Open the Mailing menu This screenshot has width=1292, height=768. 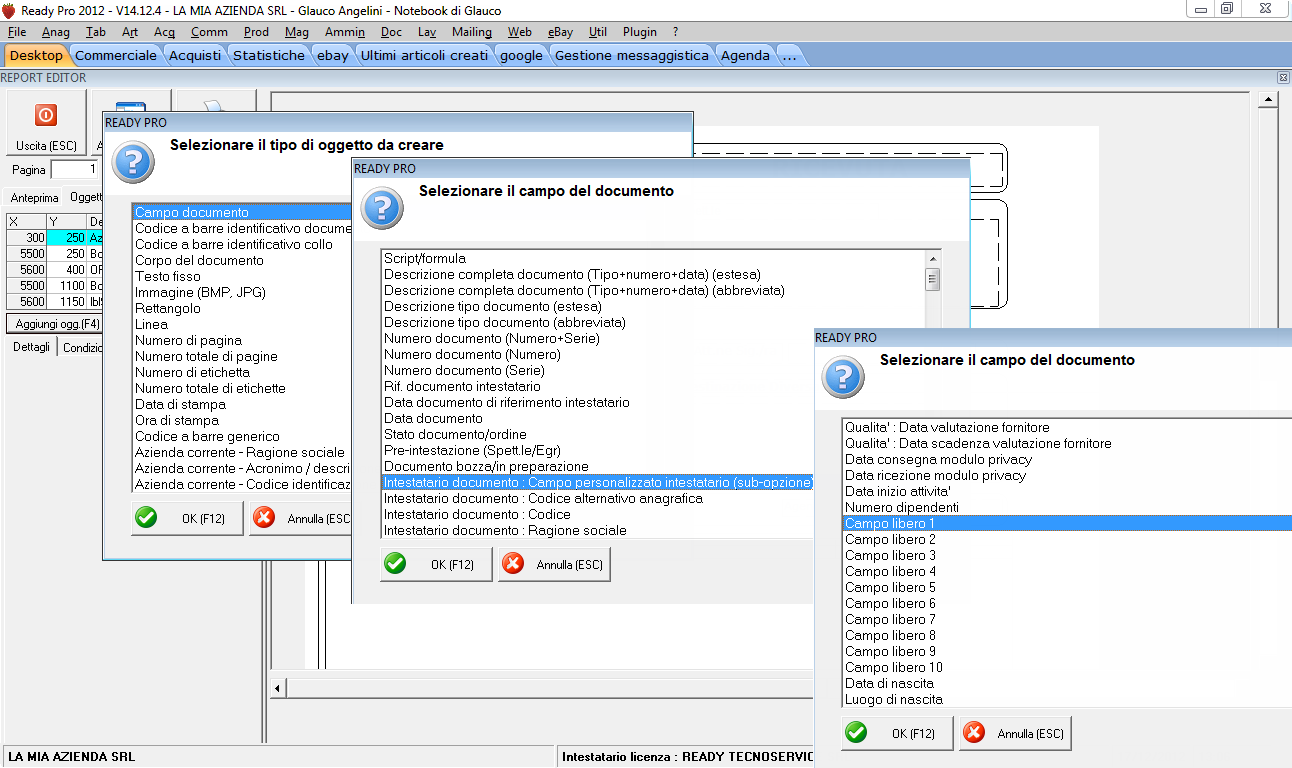pos(472,32)
